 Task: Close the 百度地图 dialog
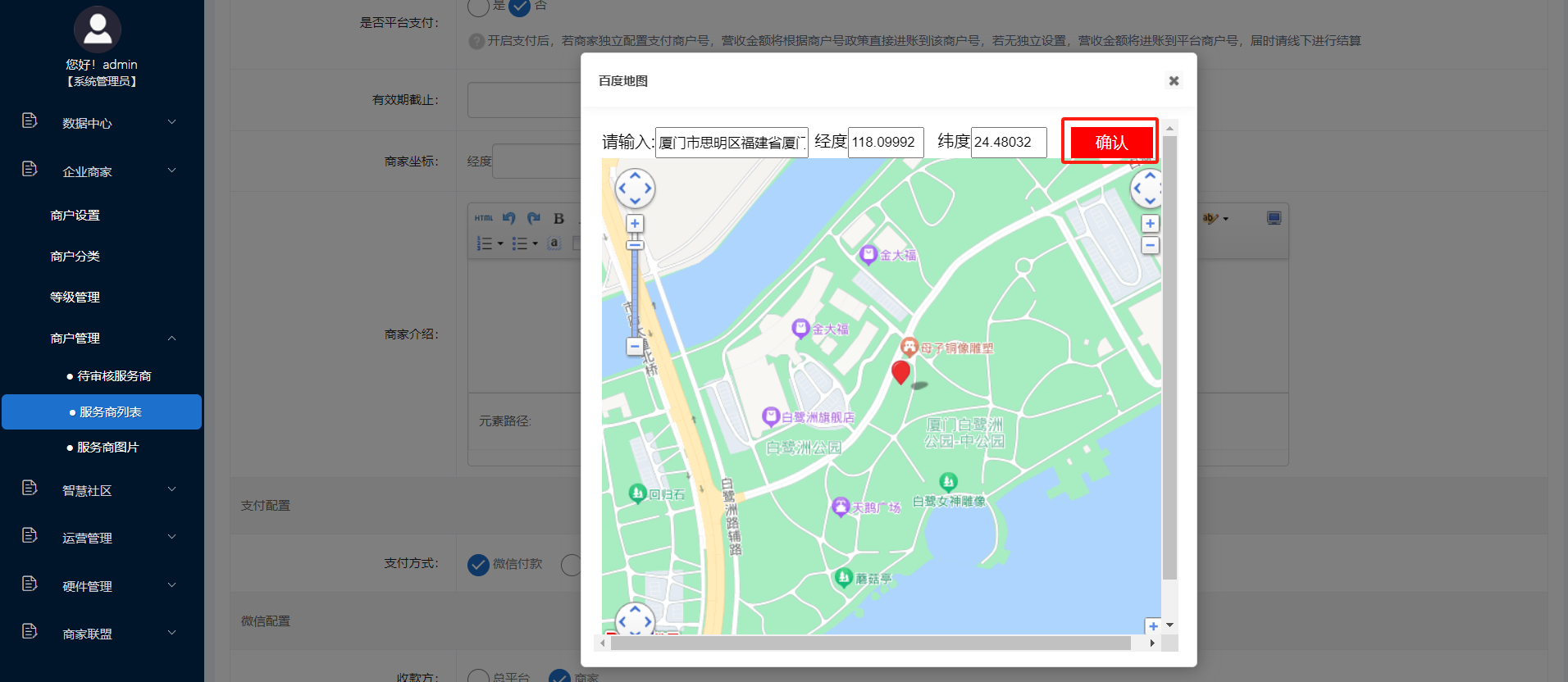[1174, 80]
